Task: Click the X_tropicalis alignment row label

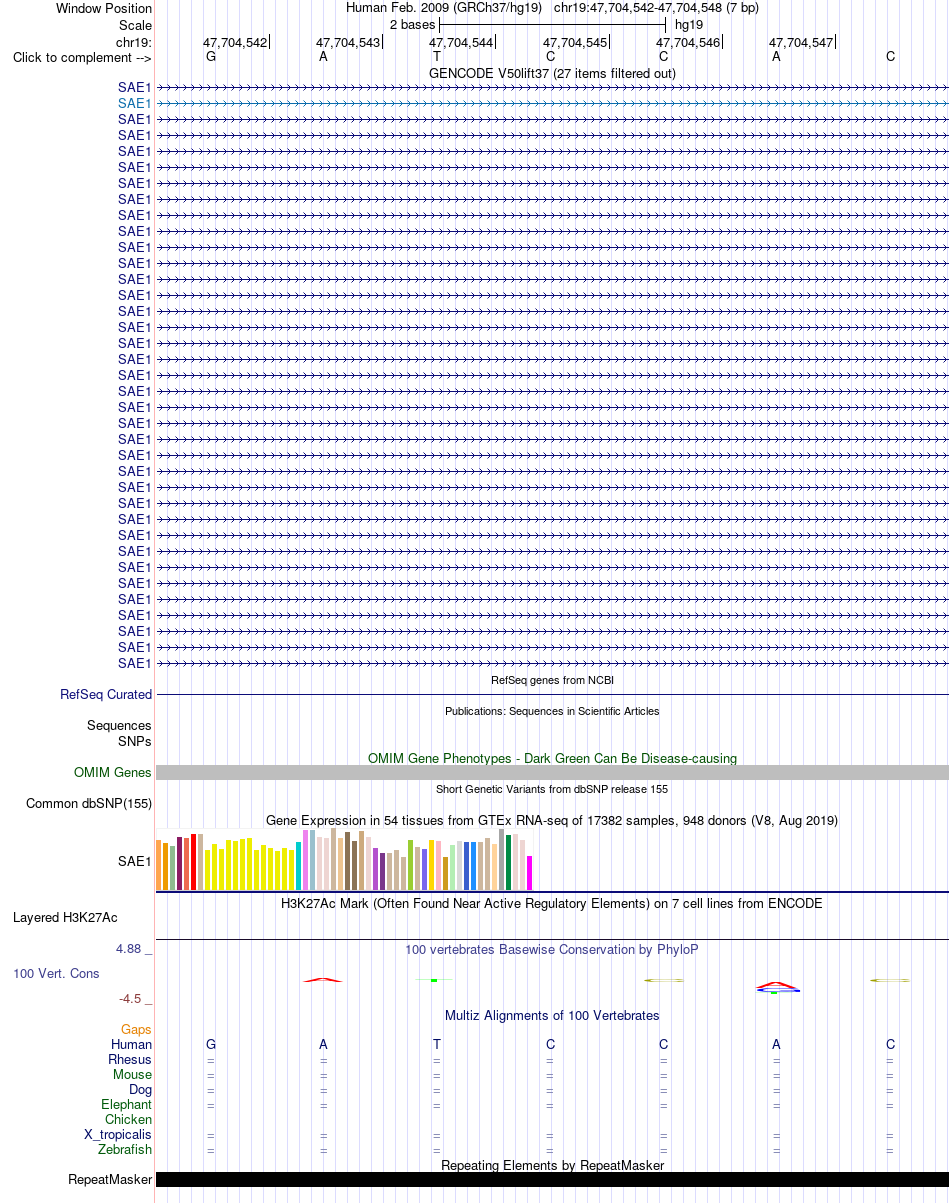Action: 118,1135
